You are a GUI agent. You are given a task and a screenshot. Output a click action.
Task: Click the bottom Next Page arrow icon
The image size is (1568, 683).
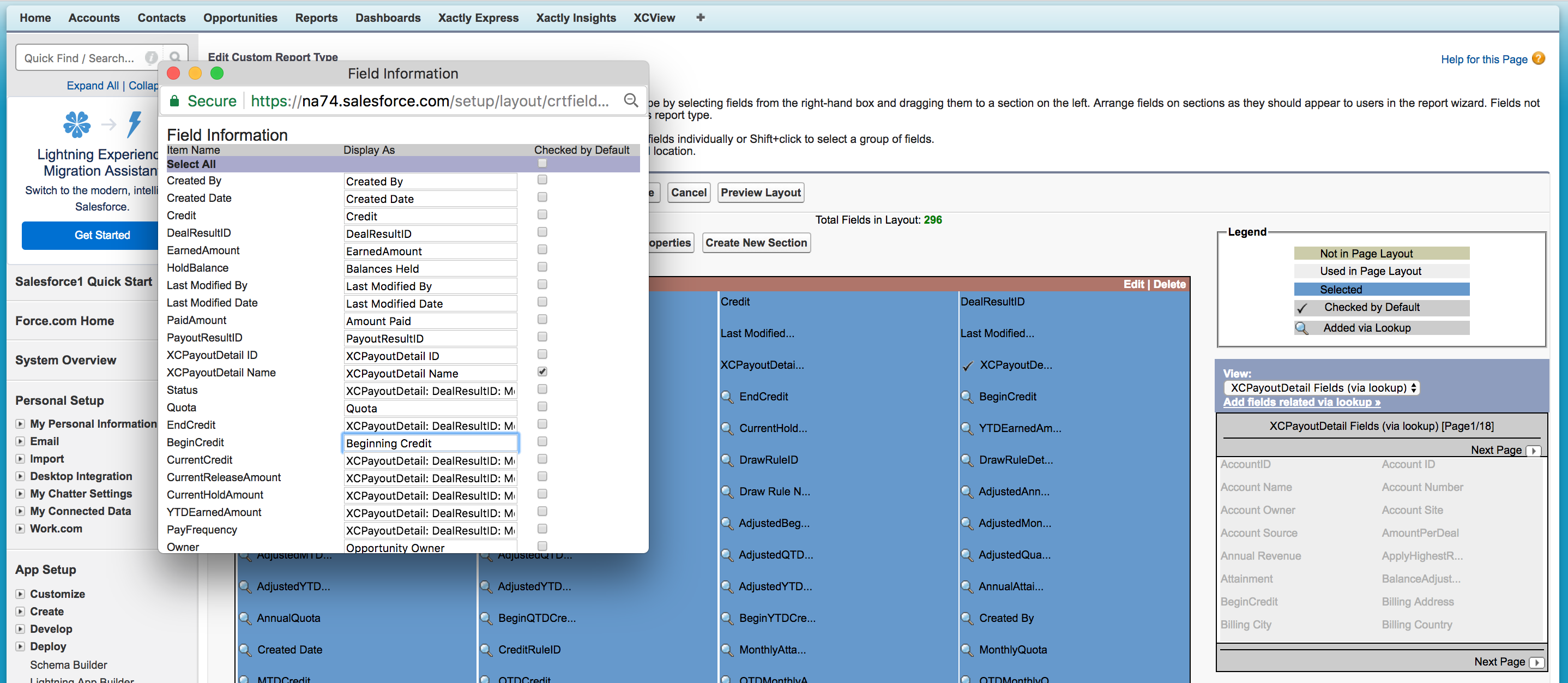1536,662
